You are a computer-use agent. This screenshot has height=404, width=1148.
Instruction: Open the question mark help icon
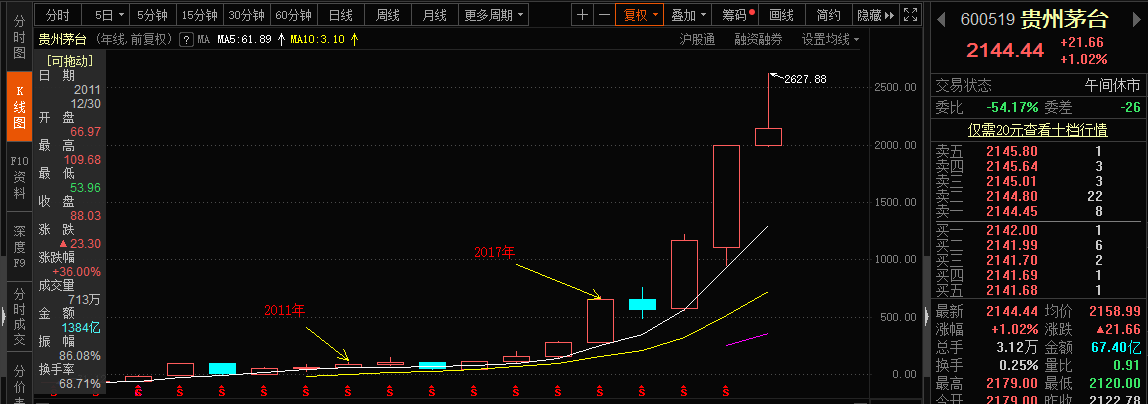click(187, 40)
